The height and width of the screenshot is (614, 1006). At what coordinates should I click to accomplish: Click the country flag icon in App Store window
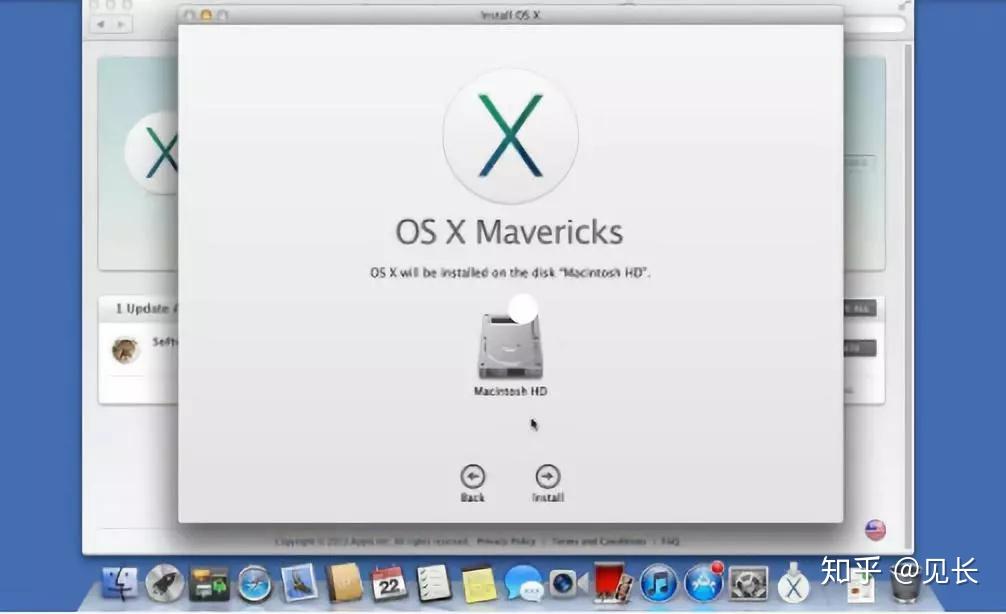click(x=875, y=530)
